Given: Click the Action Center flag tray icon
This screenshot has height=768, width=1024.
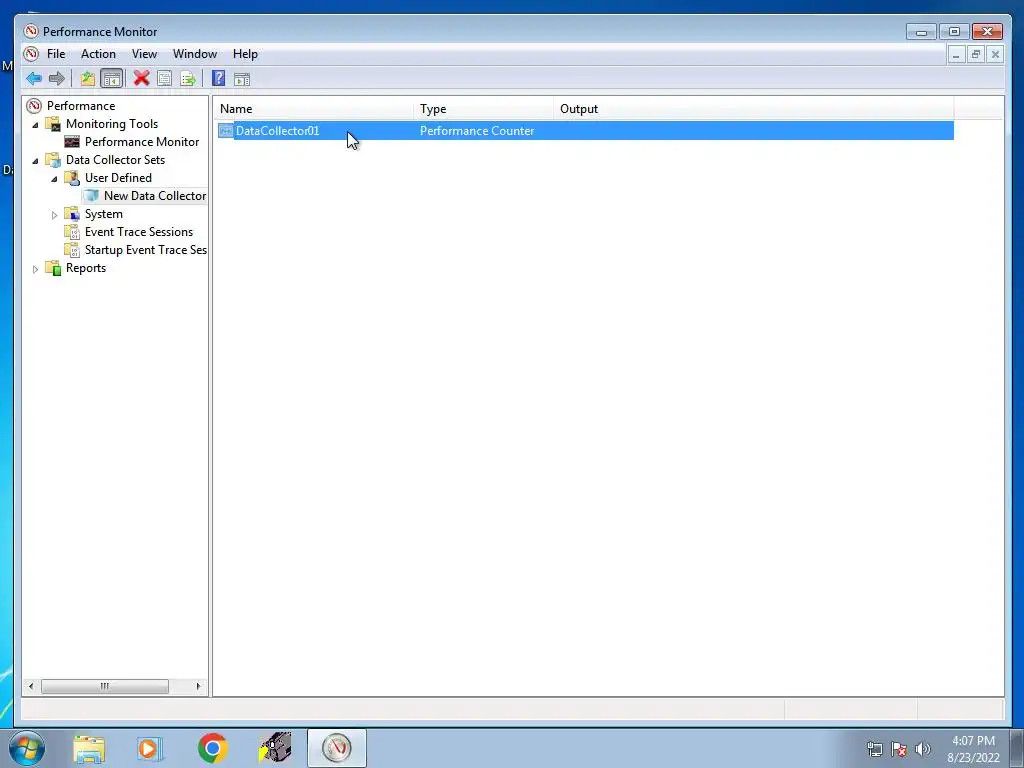Looking at the screenshot, I should (x=899, y=749).
